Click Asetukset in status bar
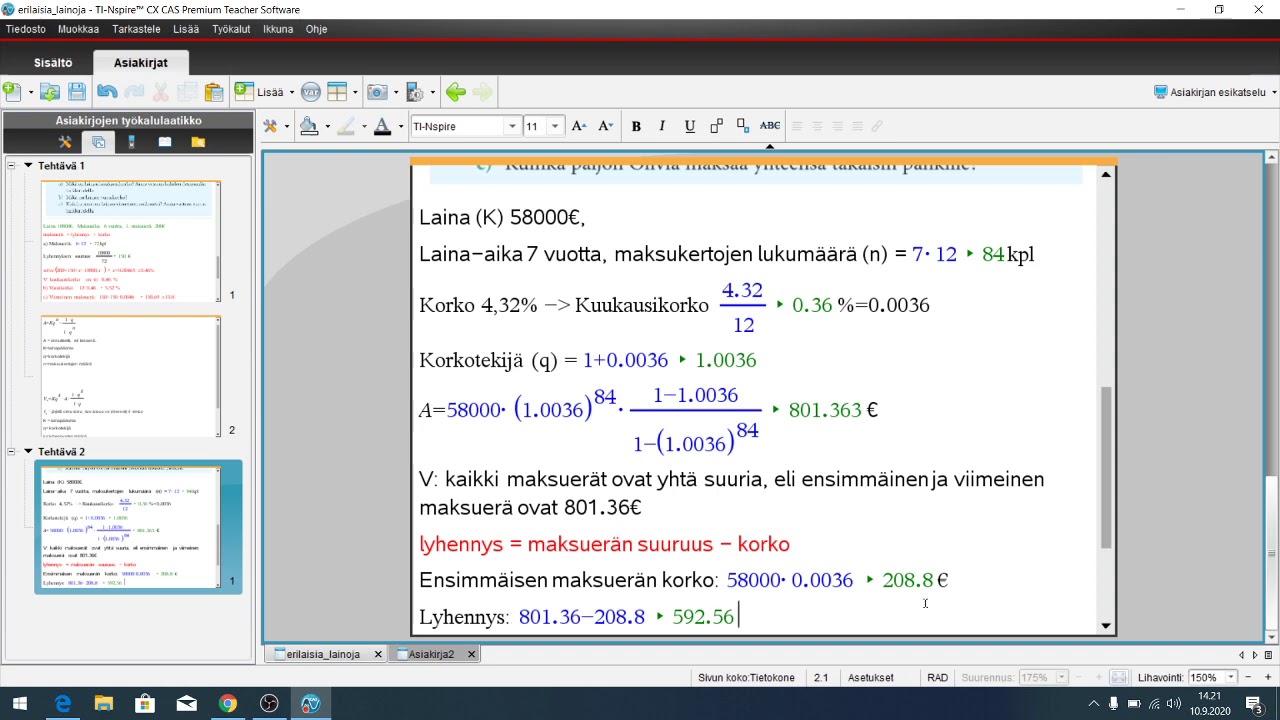 [x=871, y=677]
